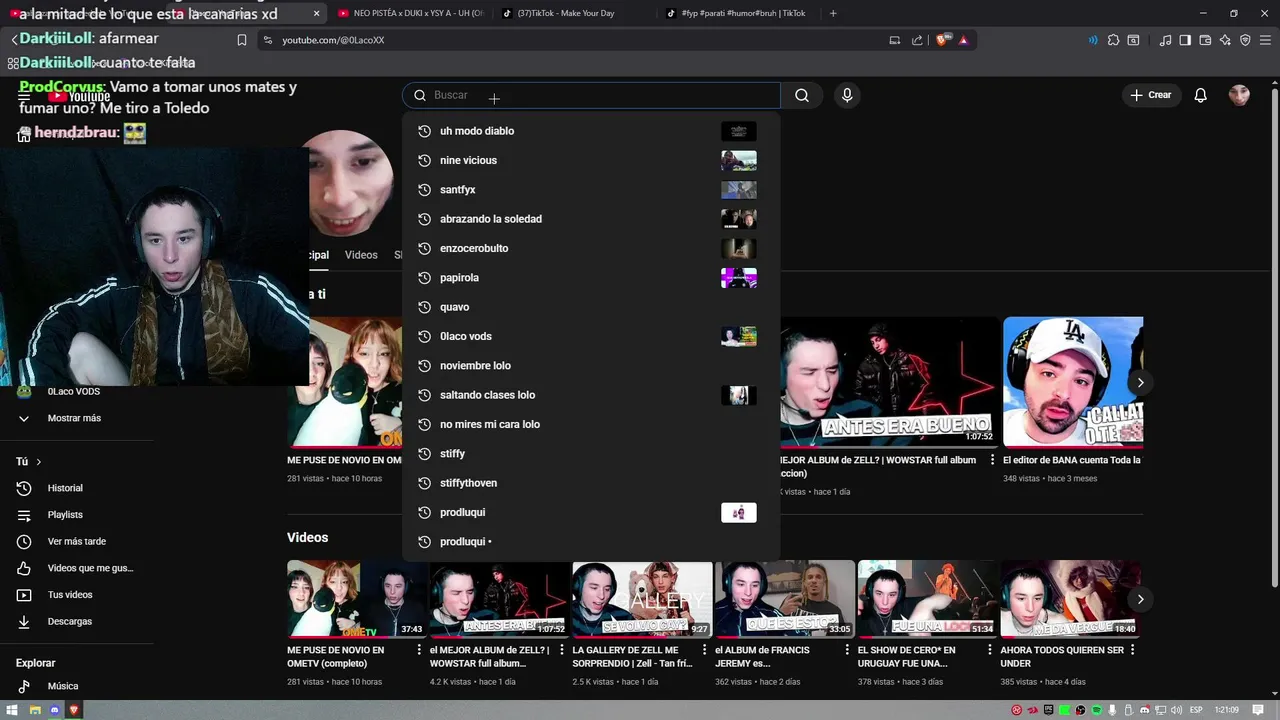1280x720 pixels.
Task: Open YouTube notifications bell
Action: tap(1201, 95)
